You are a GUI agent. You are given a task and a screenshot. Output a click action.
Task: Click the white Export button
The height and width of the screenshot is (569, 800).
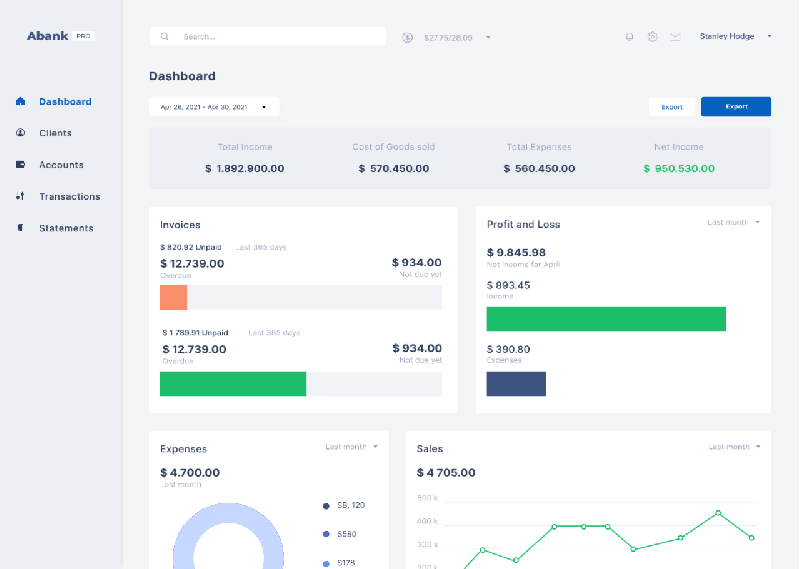tap(672, 107)
